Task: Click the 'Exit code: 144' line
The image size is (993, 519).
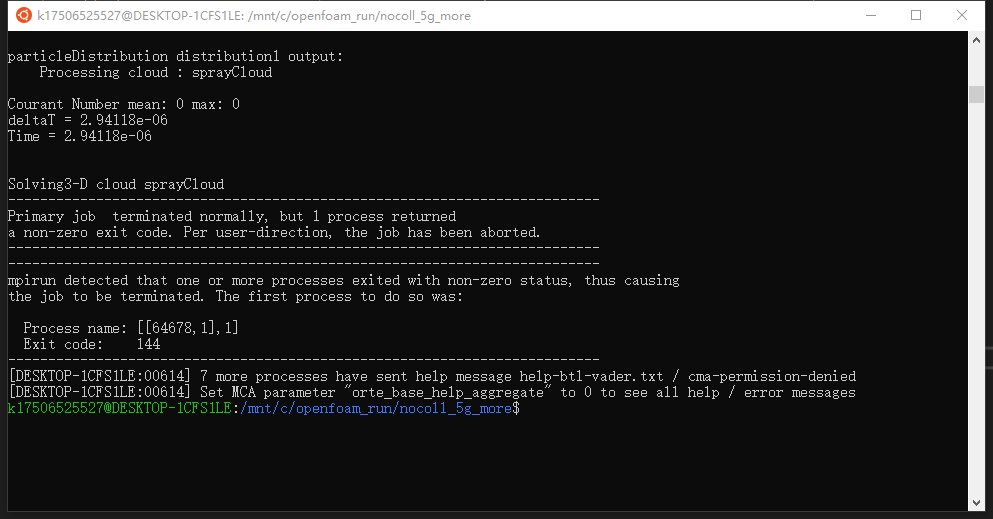Action: [x=92, y=345]
